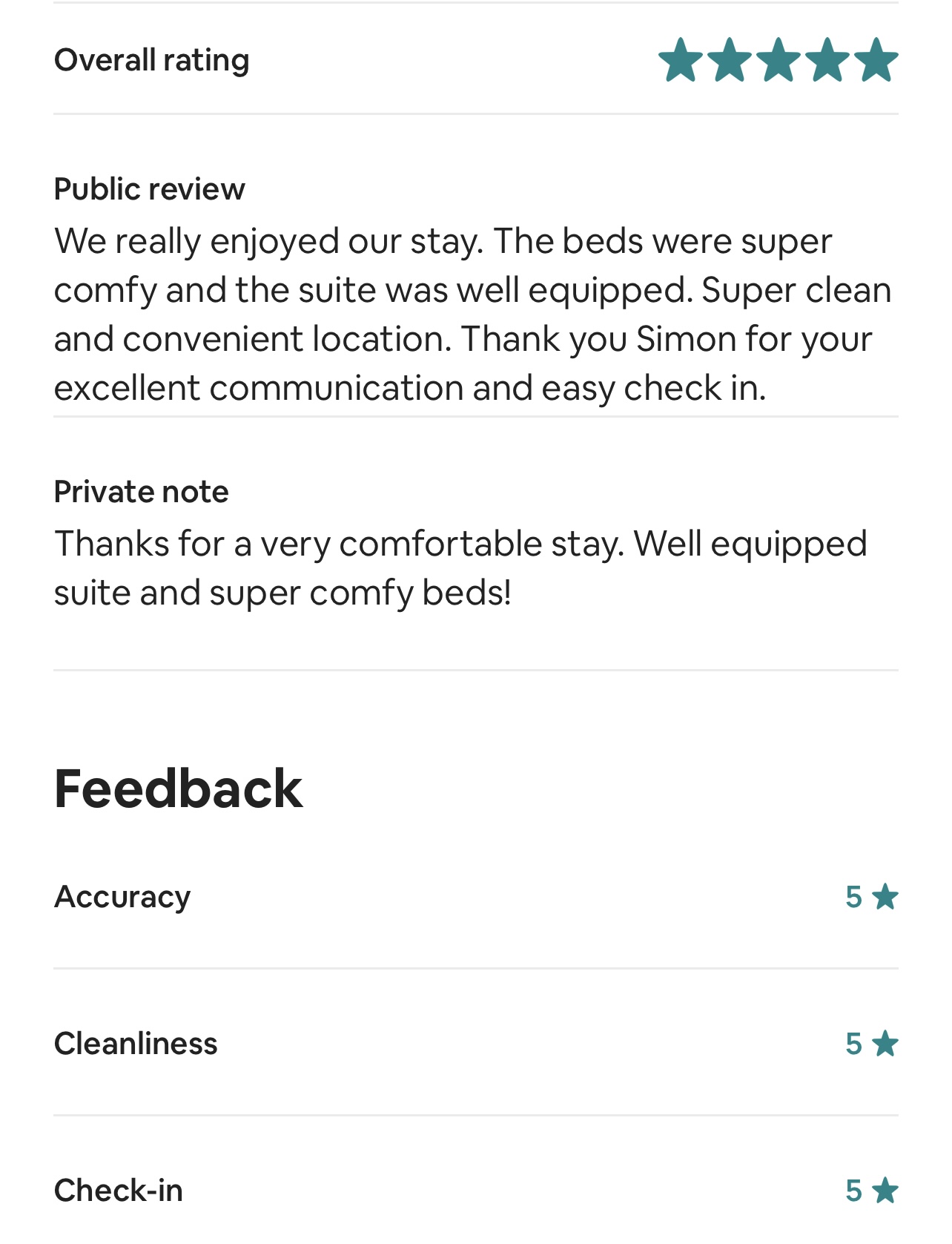Select the Public review heading

tap(150, 189)
